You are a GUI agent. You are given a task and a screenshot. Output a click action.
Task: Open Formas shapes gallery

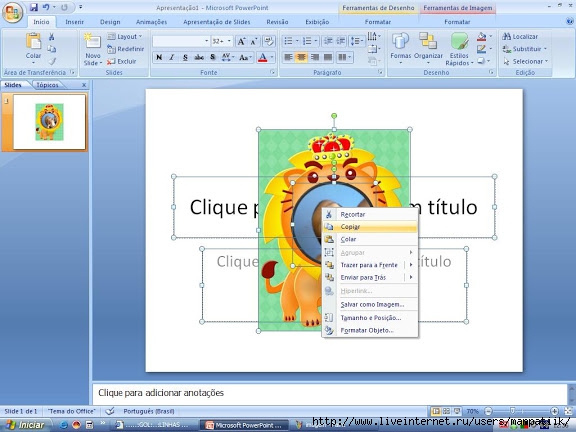pos(400,48)
